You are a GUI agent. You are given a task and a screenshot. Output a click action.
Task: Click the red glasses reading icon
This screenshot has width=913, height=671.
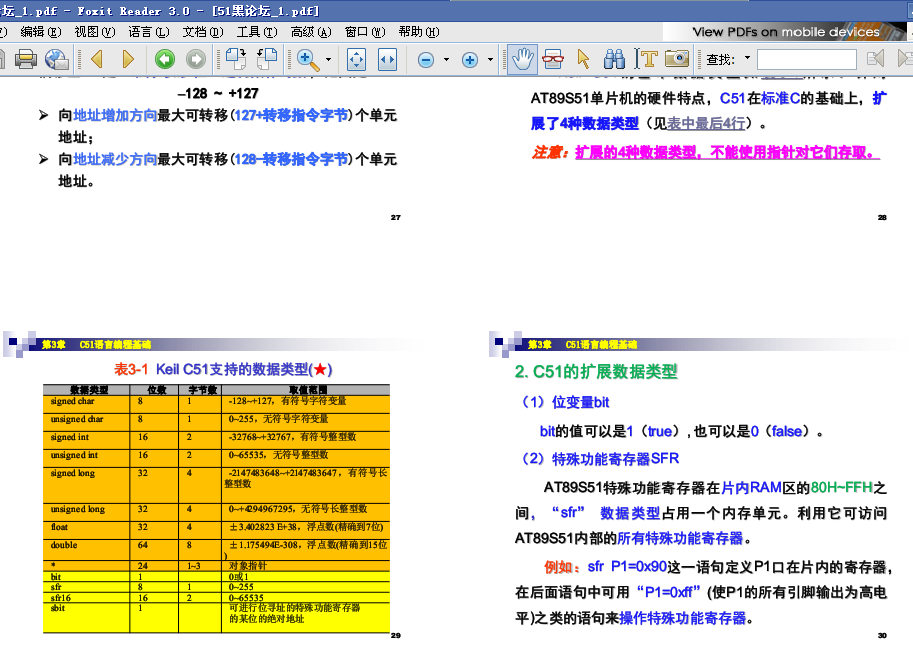[x=553, y=59]
